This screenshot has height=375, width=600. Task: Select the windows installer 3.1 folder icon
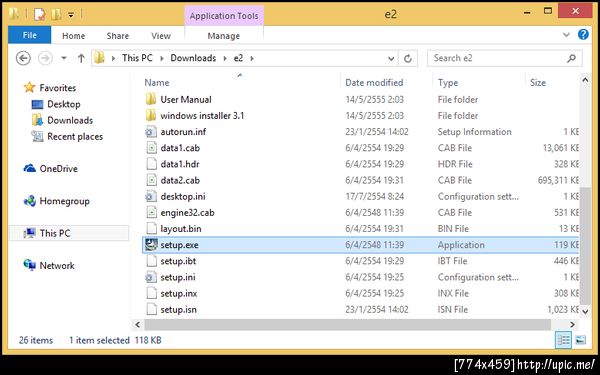pyautogui.click(x=151, y=116)
